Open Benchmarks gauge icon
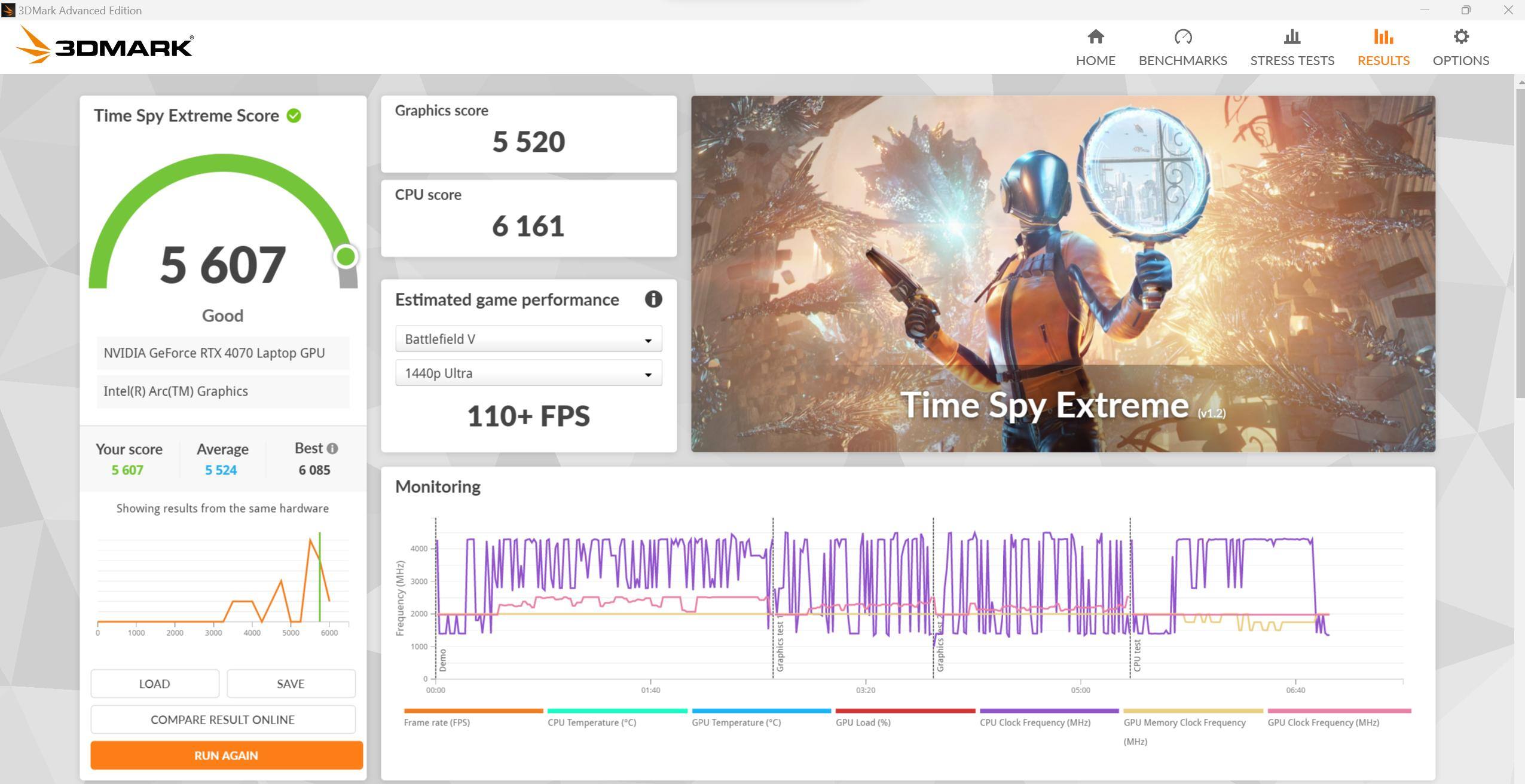 point(1182,37)
